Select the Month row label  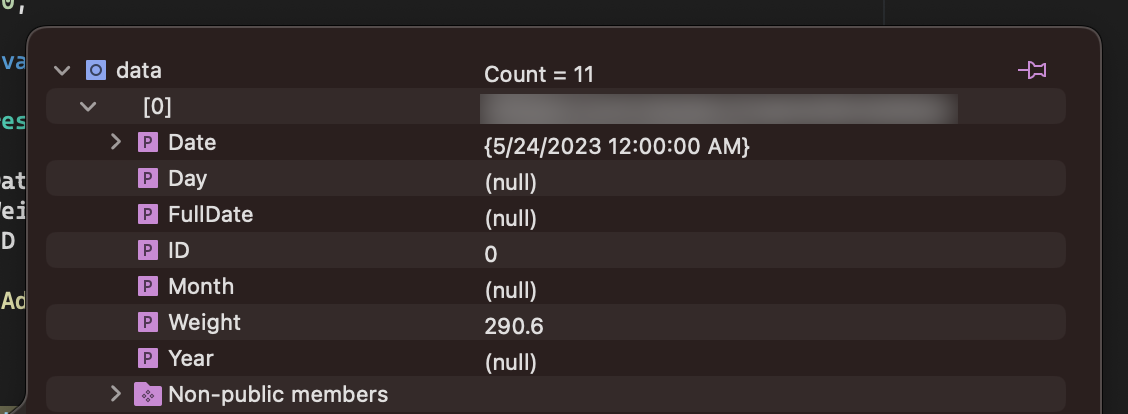[x=201, y=287]
